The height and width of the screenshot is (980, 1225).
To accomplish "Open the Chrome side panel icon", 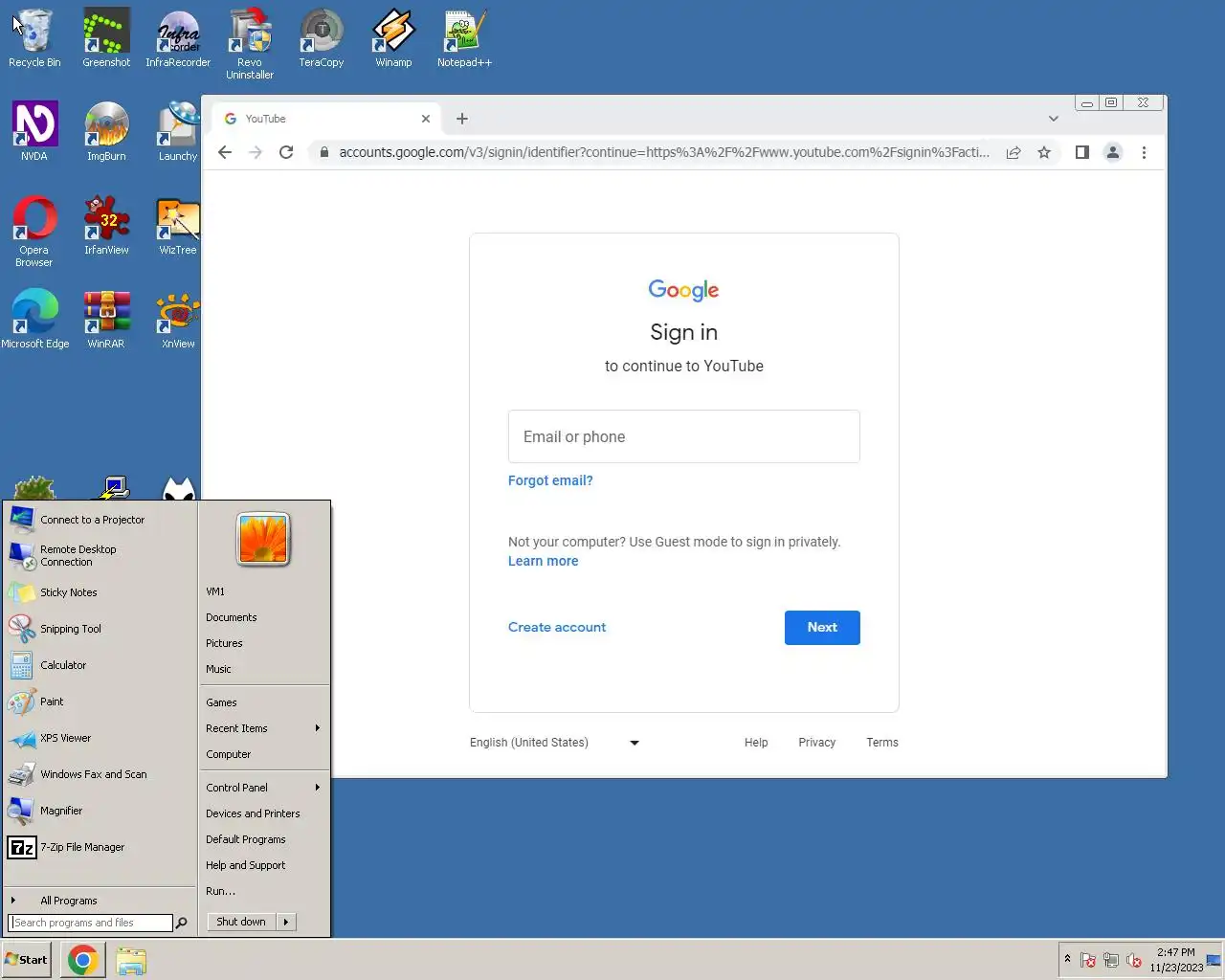I will [1082, 152].
